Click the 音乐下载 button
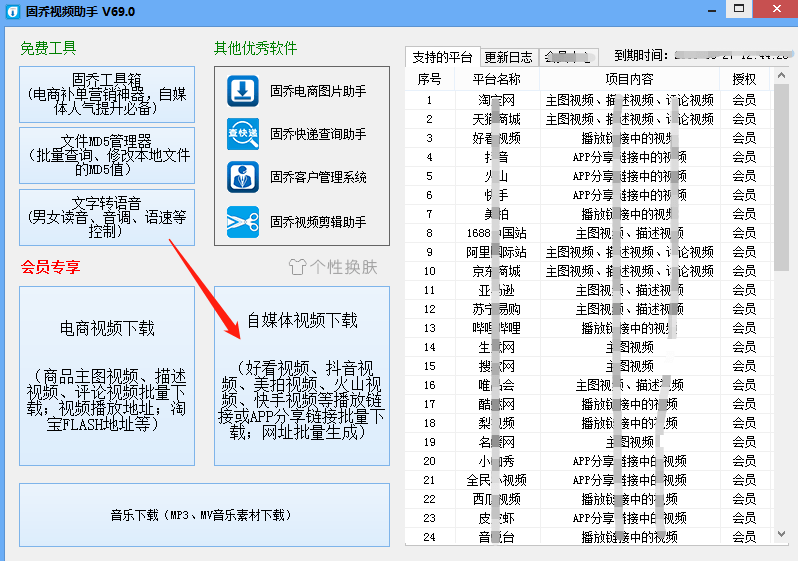798x561 pixels. pyautogui.click(x=204, y=515)
